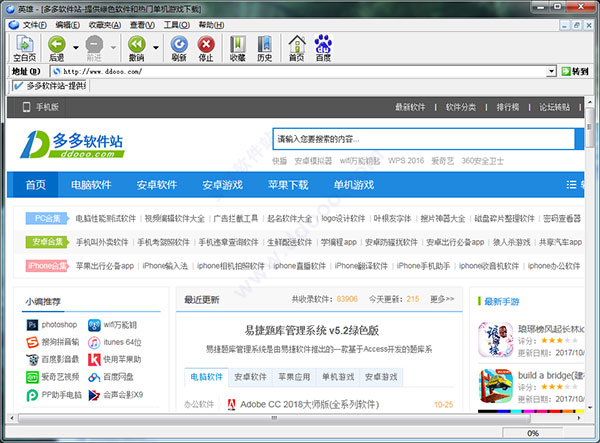Image resolution: width=600 pixels, height=443 pixels.
Task: Click the http://www.ddooo.com/ address field
Action: 302,71
